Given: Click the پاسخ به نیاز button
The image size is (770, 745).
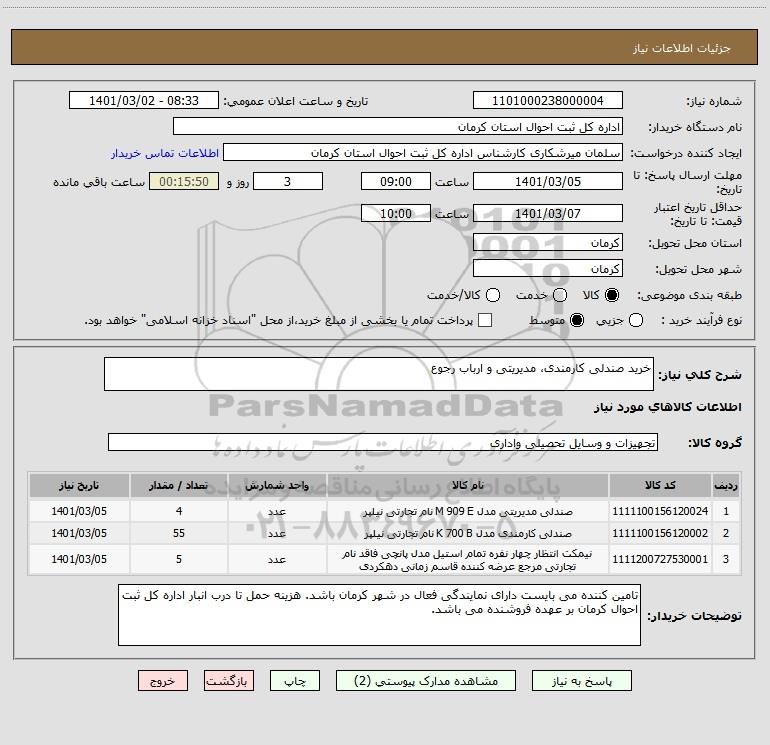Looking at the screenshot, I should (x=581, y=681).
